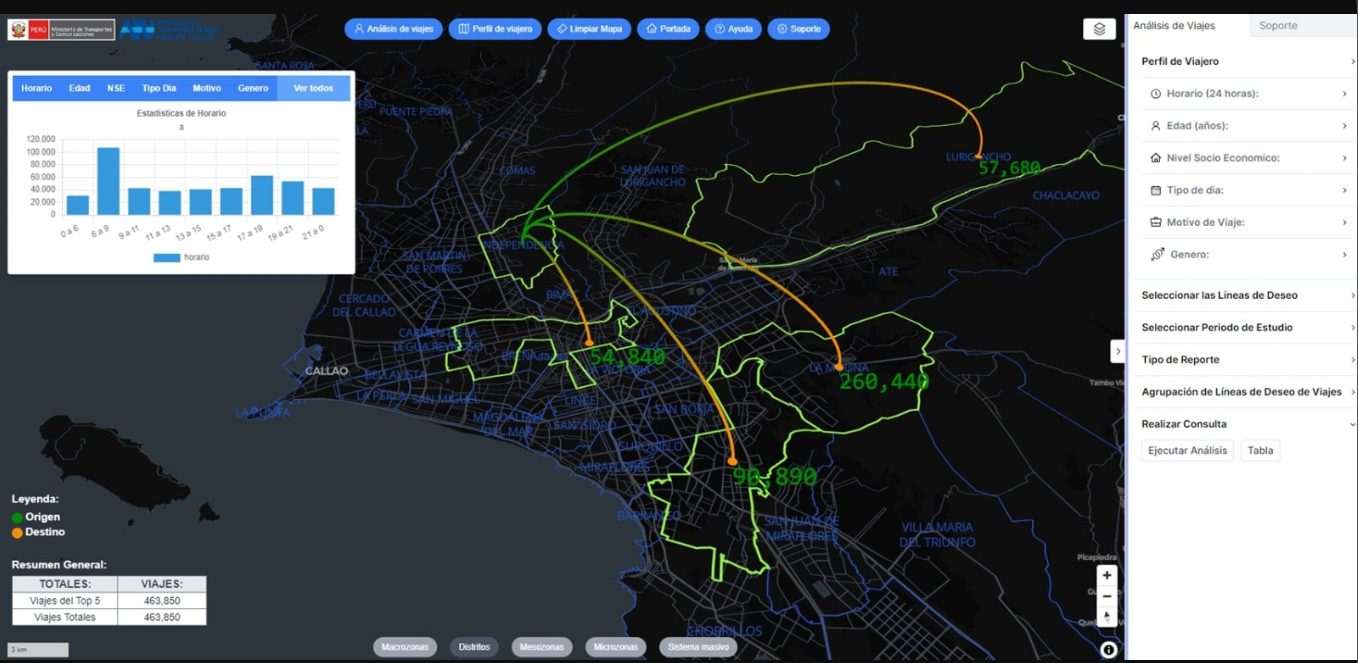The image size is (1358, 663).
Task: Open Soporte via the gear icon
Action: [x=781, y=29]
